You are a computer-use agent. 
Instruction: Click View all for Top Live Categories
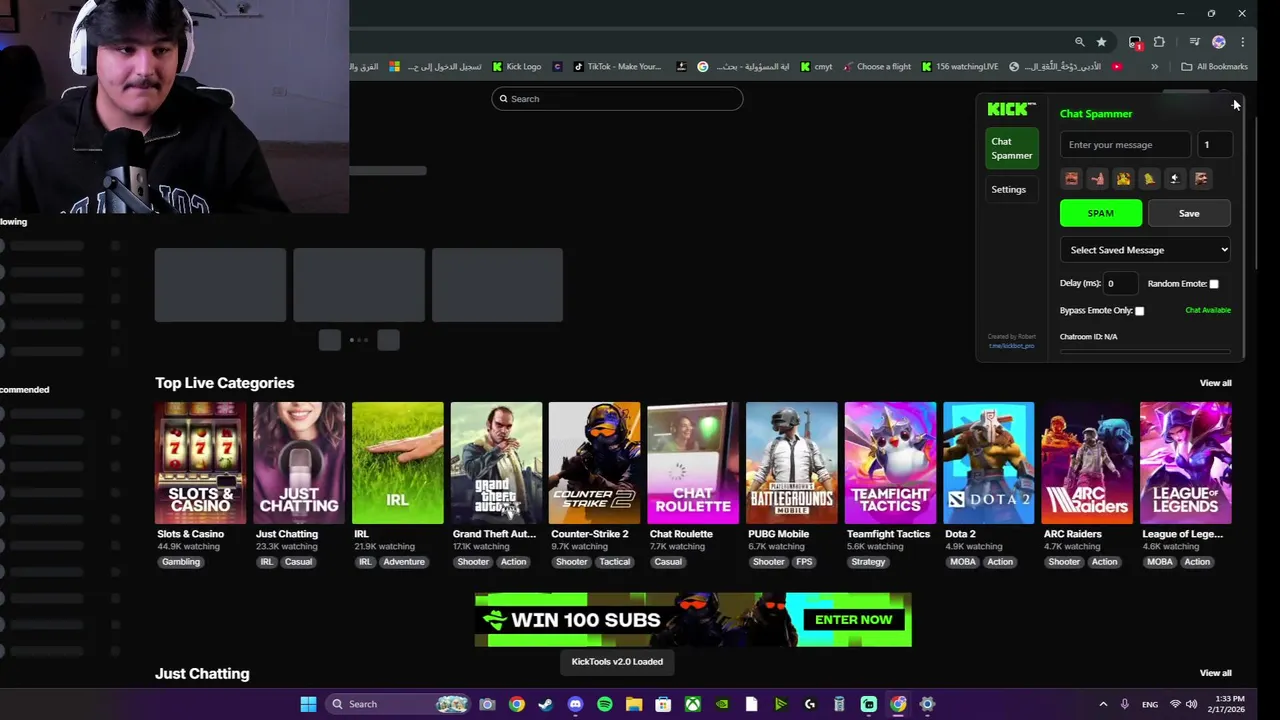[1215, 383]
